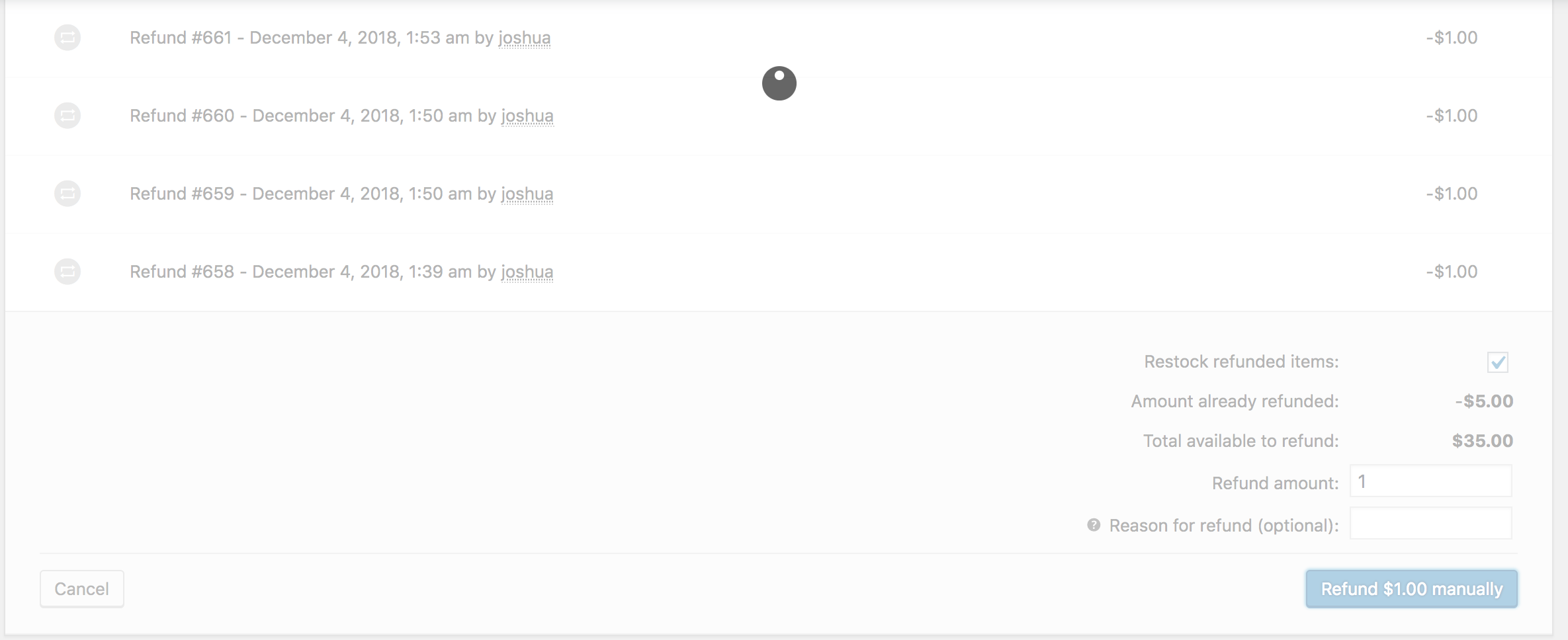Click the joshua link on Refund #660
Image resolution: width=1568 pixels, height=640 pixels.
(527, 115)
